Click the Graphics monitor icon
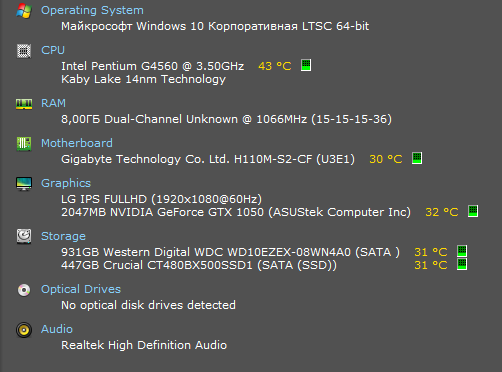 tap(24, 184)
